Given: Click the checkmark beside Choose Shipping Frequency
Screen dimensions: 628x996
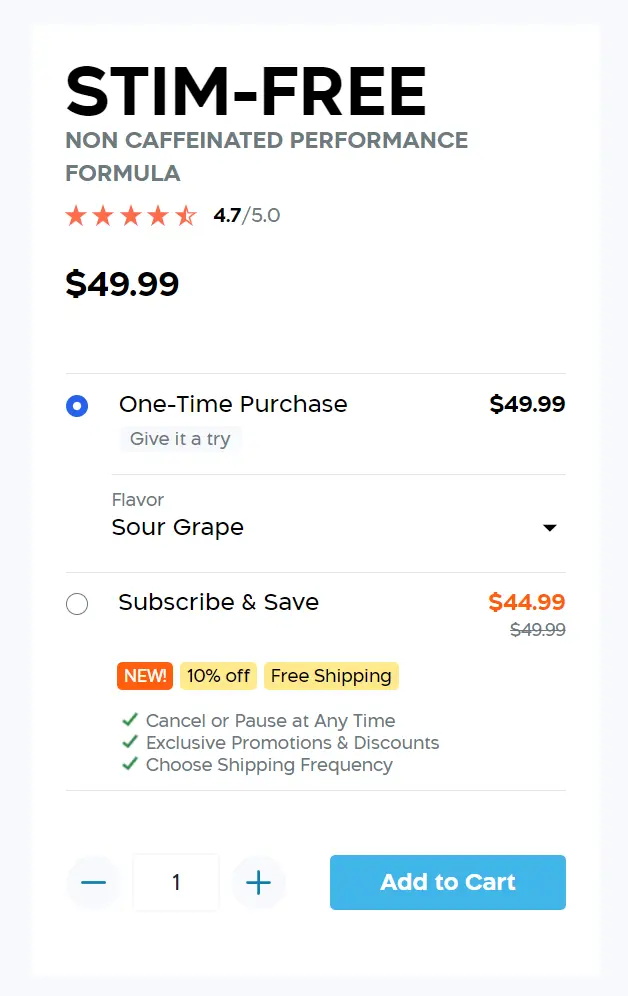Looking at the screenshot, I should point(129,764).
